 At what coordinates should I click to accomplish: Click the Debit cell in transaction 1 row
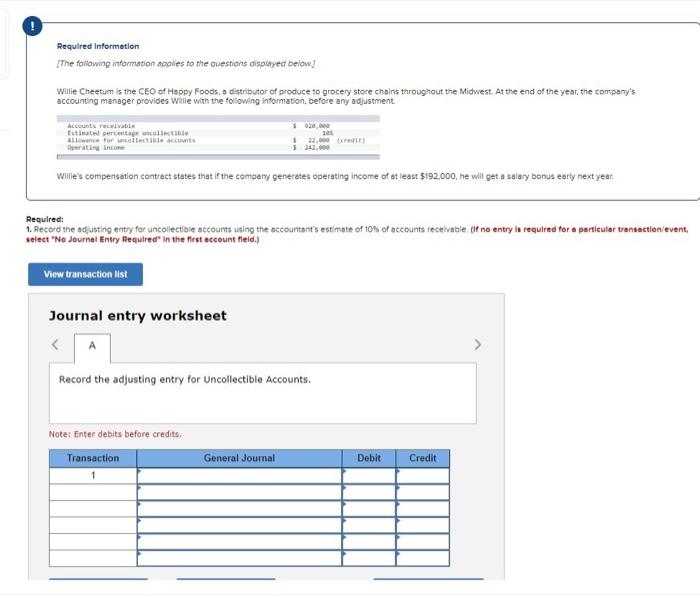(x=369, y=476)
